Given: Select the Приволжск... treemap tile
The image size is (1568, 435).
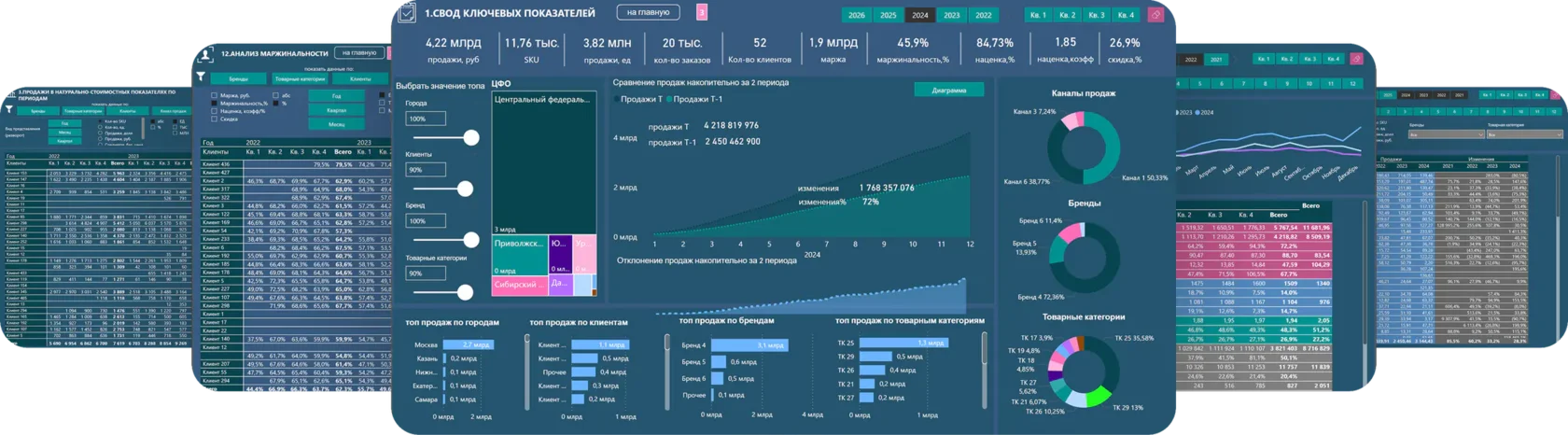Looking at the screenshot, I should click(520, 255).
